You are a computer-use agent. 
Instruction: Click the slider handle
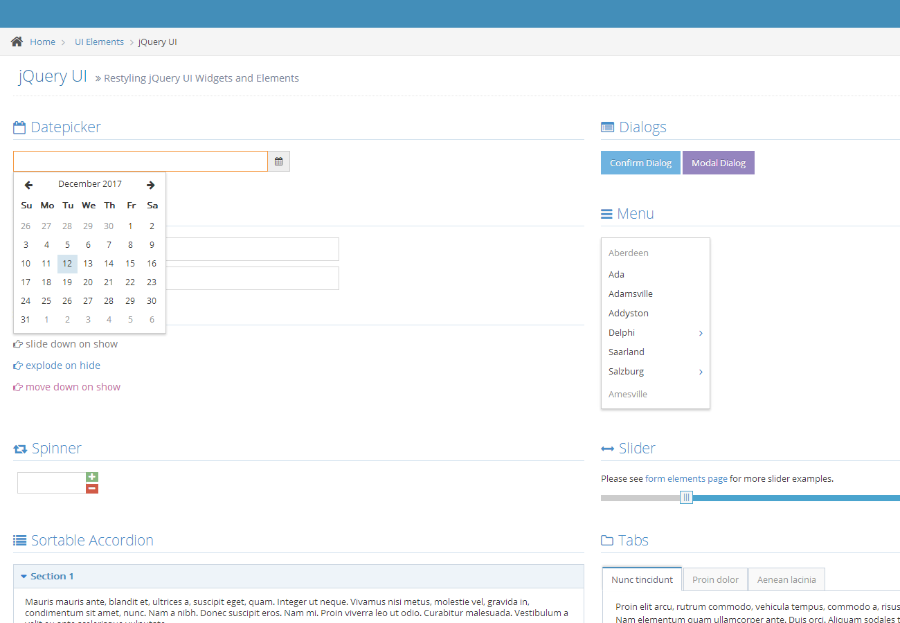(x=686, y=498)
